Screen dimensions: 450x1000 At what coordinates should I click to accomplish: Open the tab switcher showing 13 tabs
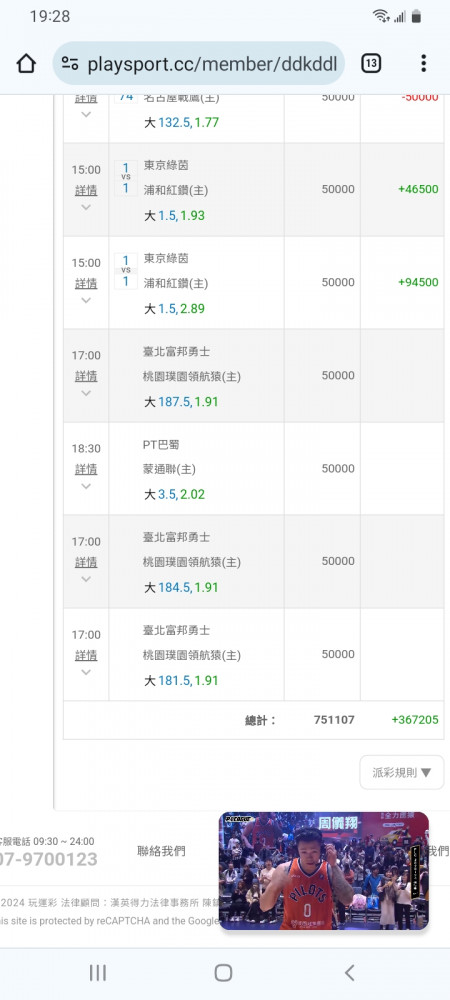[371, 63]
